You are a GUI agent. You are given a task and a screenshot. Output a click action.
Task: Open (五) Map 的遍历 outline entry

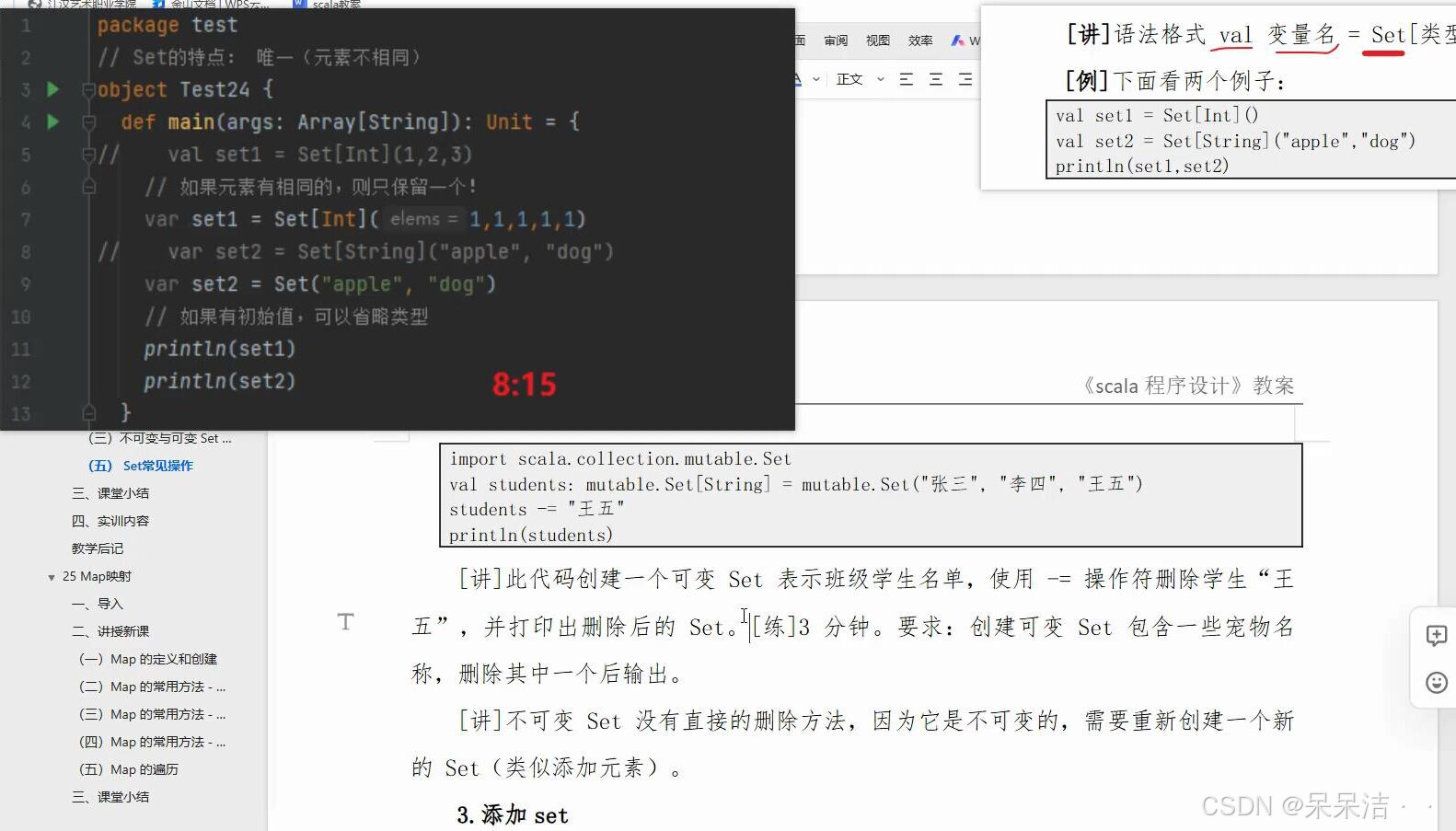129,769
